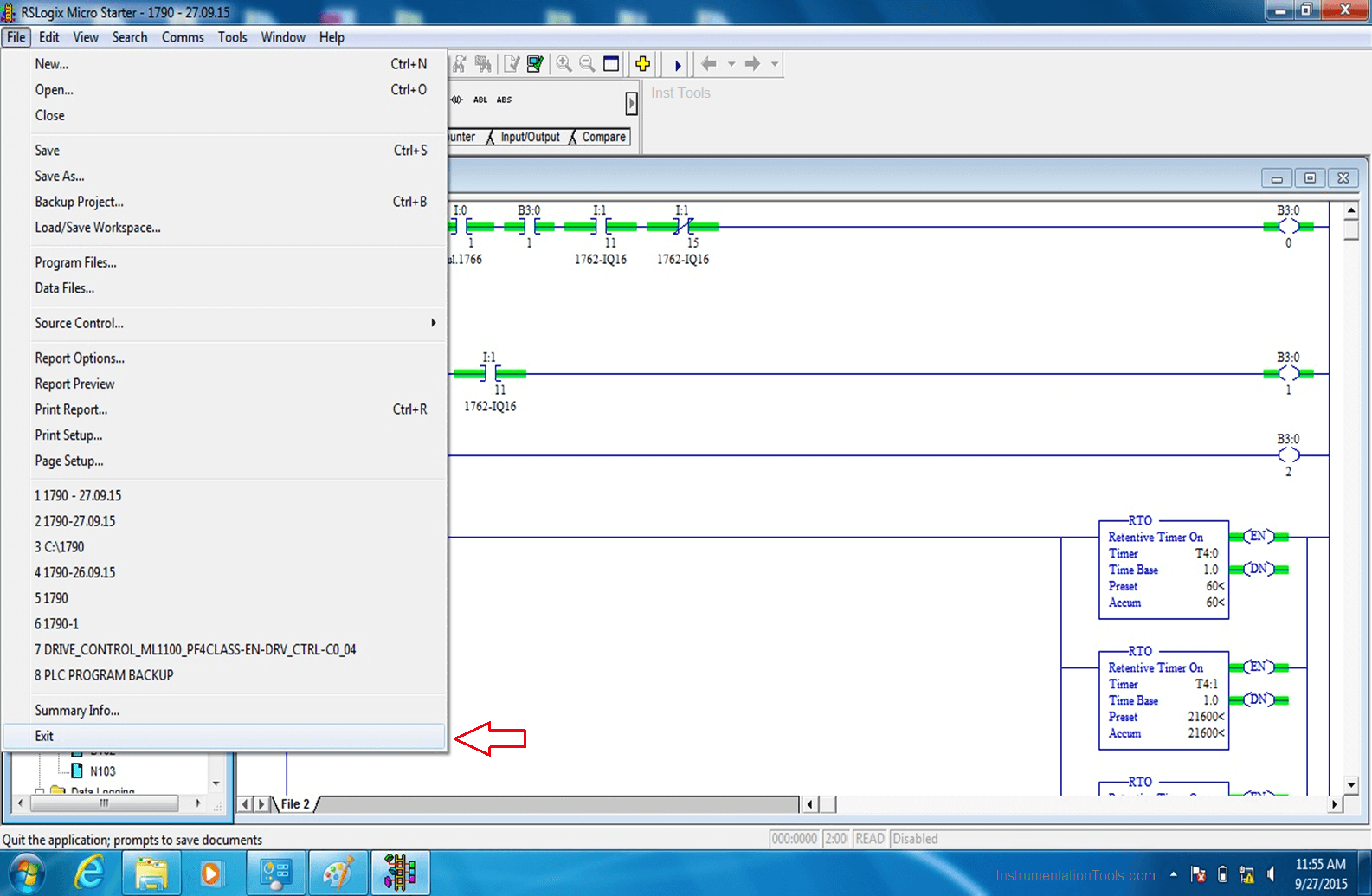Click the RSLogix taskbar icon

pos(401,873)
